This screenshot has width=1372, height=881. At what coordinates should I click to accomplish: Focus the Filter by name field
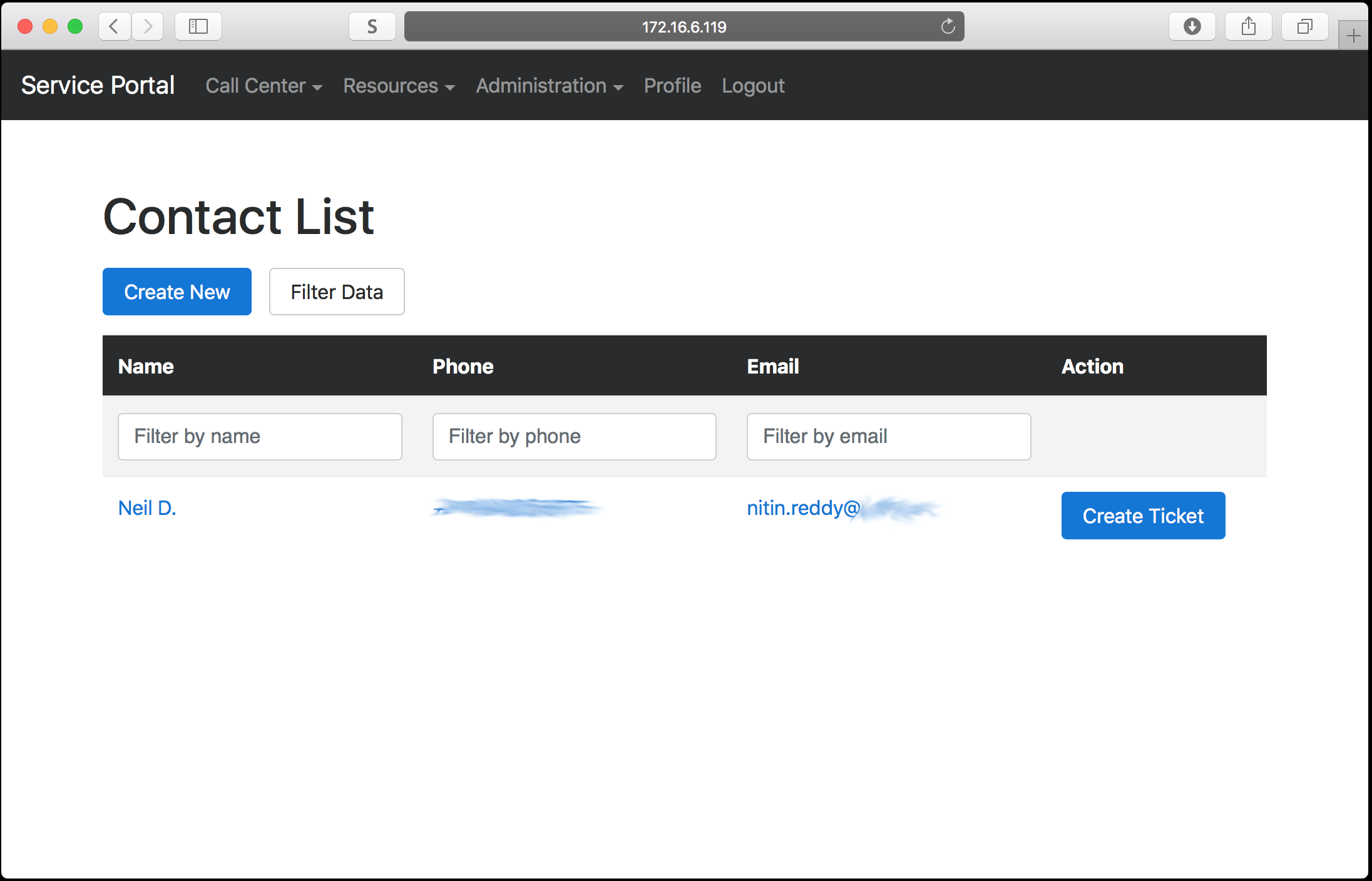click(260, 436)
